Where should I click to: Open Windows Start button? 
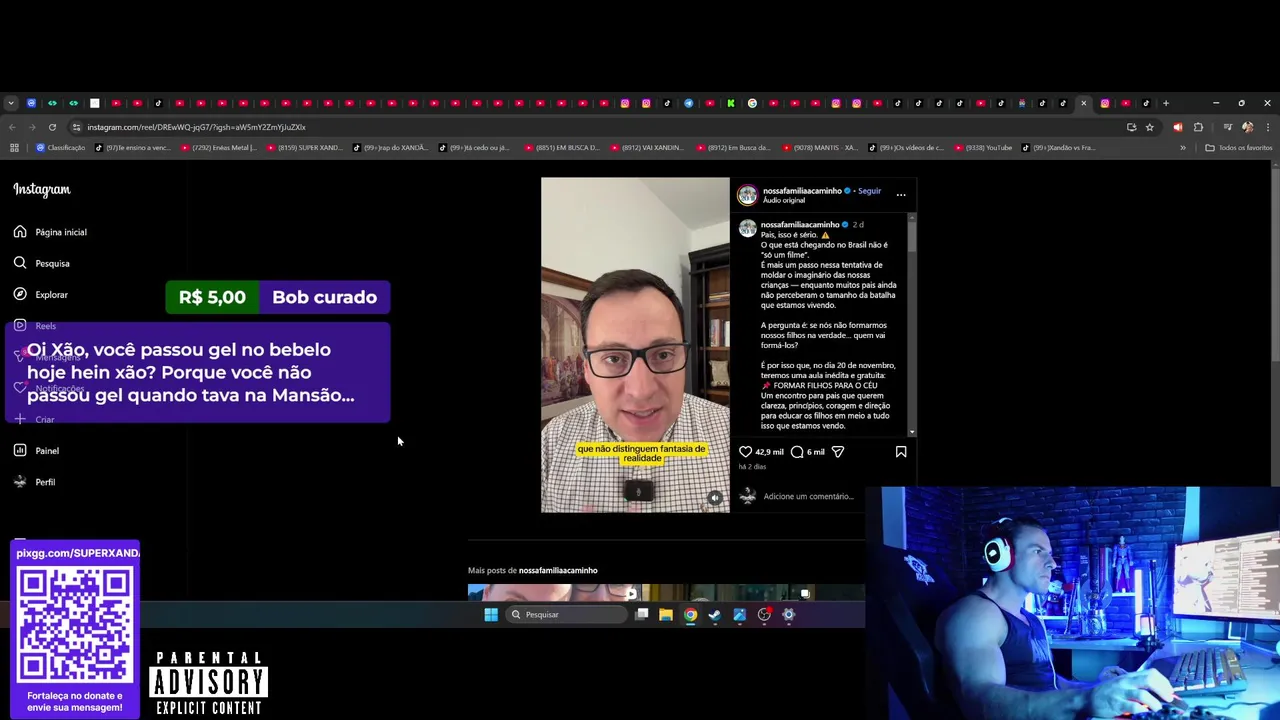pos(491,615)
